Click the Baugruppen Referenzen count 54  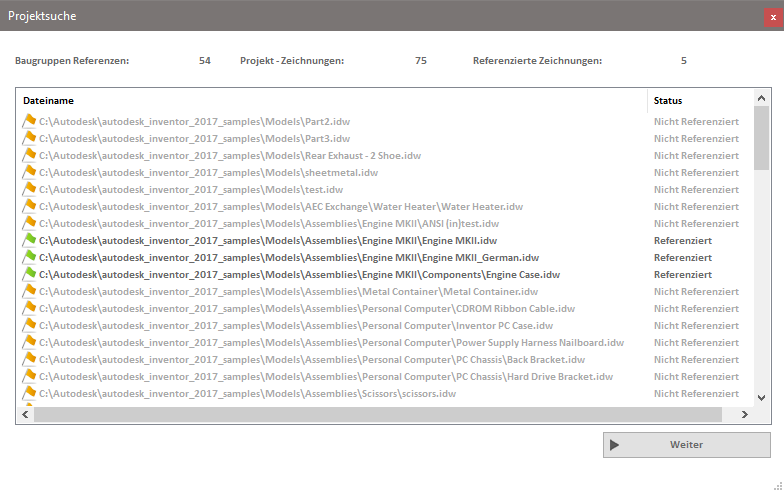(x=204, y=60)
